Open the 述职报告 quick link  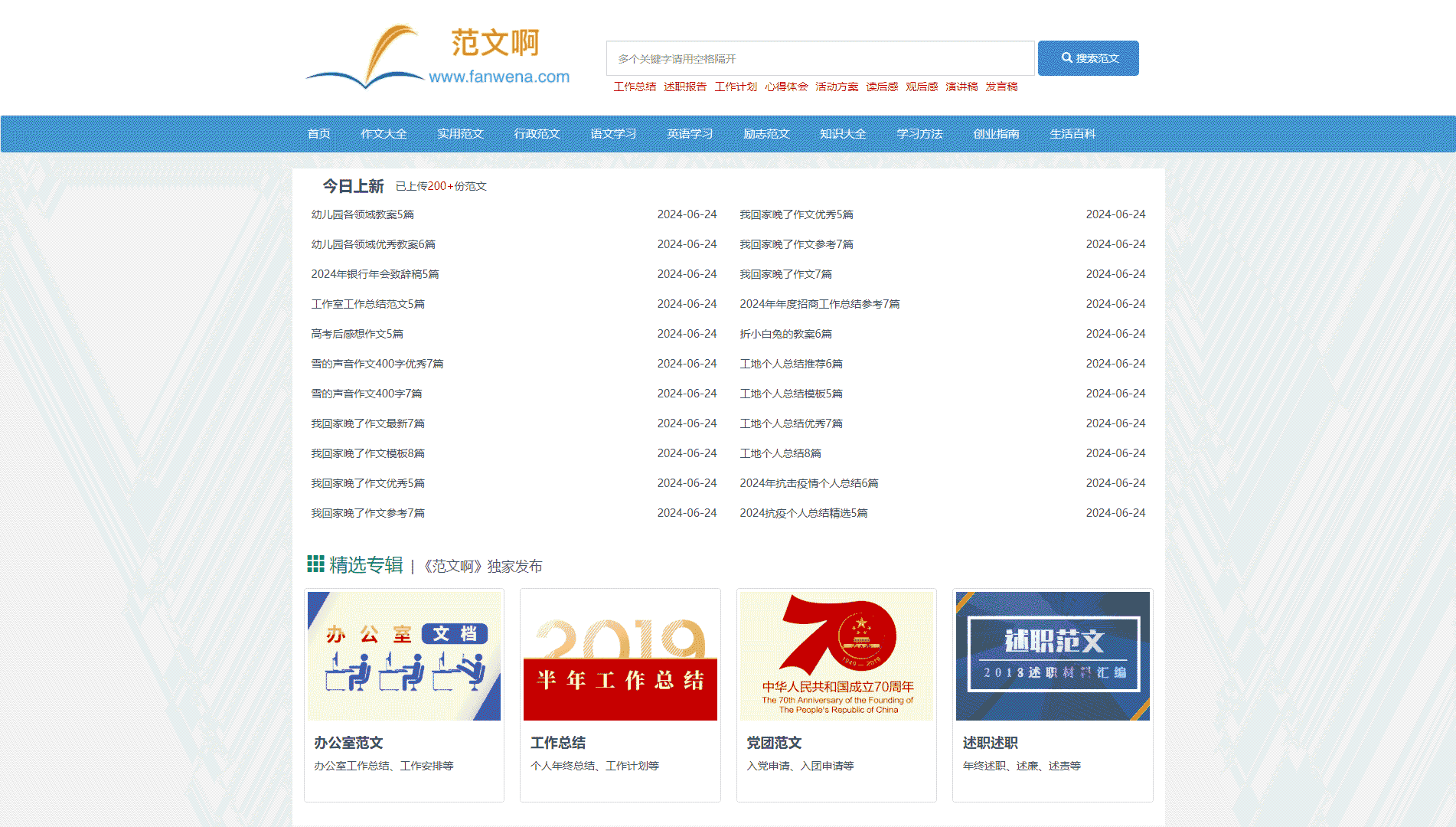[x=685, y=87]
